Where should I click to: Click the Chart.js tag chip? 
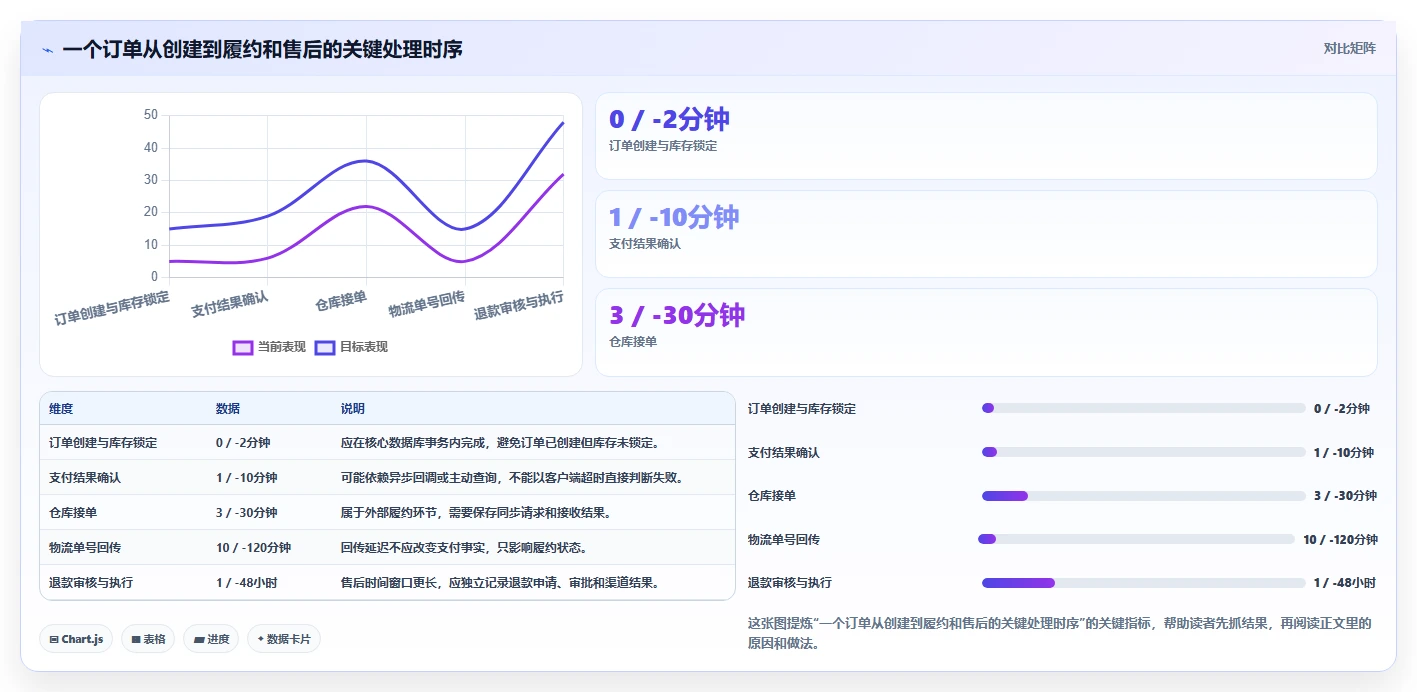click(x=76, y=639)
